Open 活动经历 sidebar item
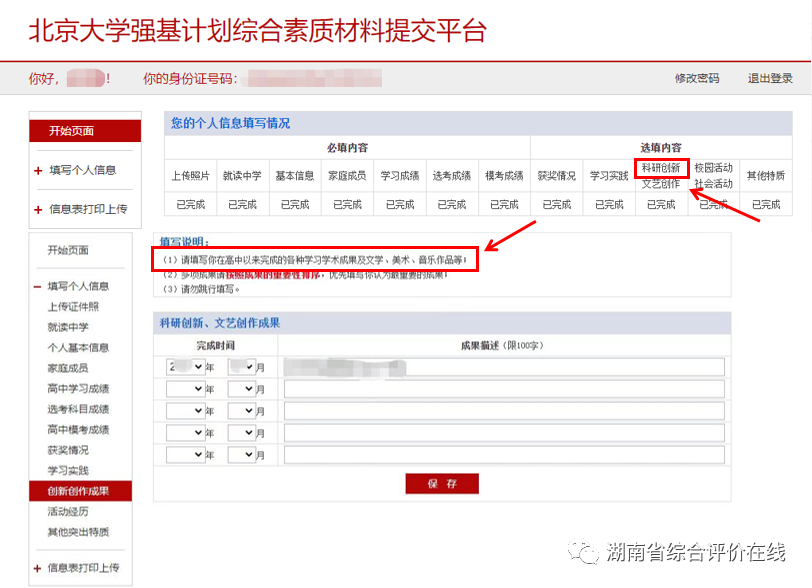The width and height of the screenshot is (812, 588). tap(68, 511)
